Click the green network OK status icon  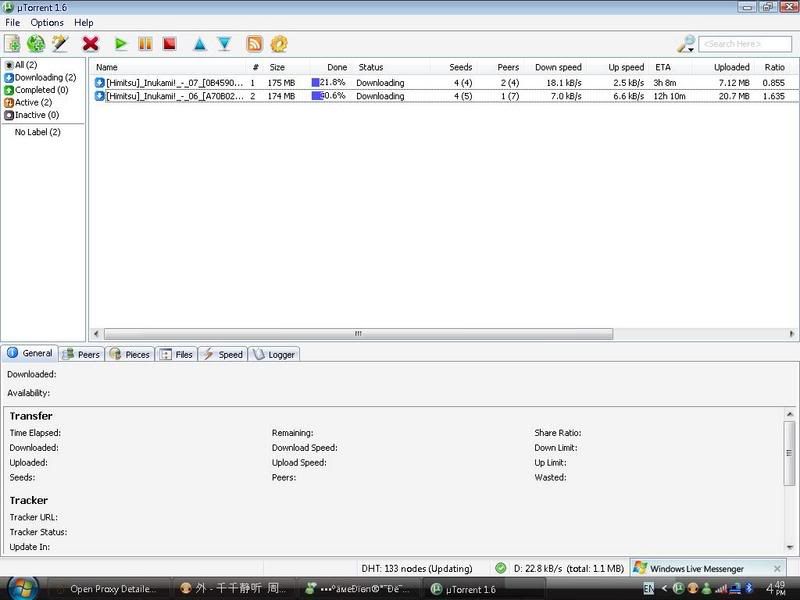501,568
